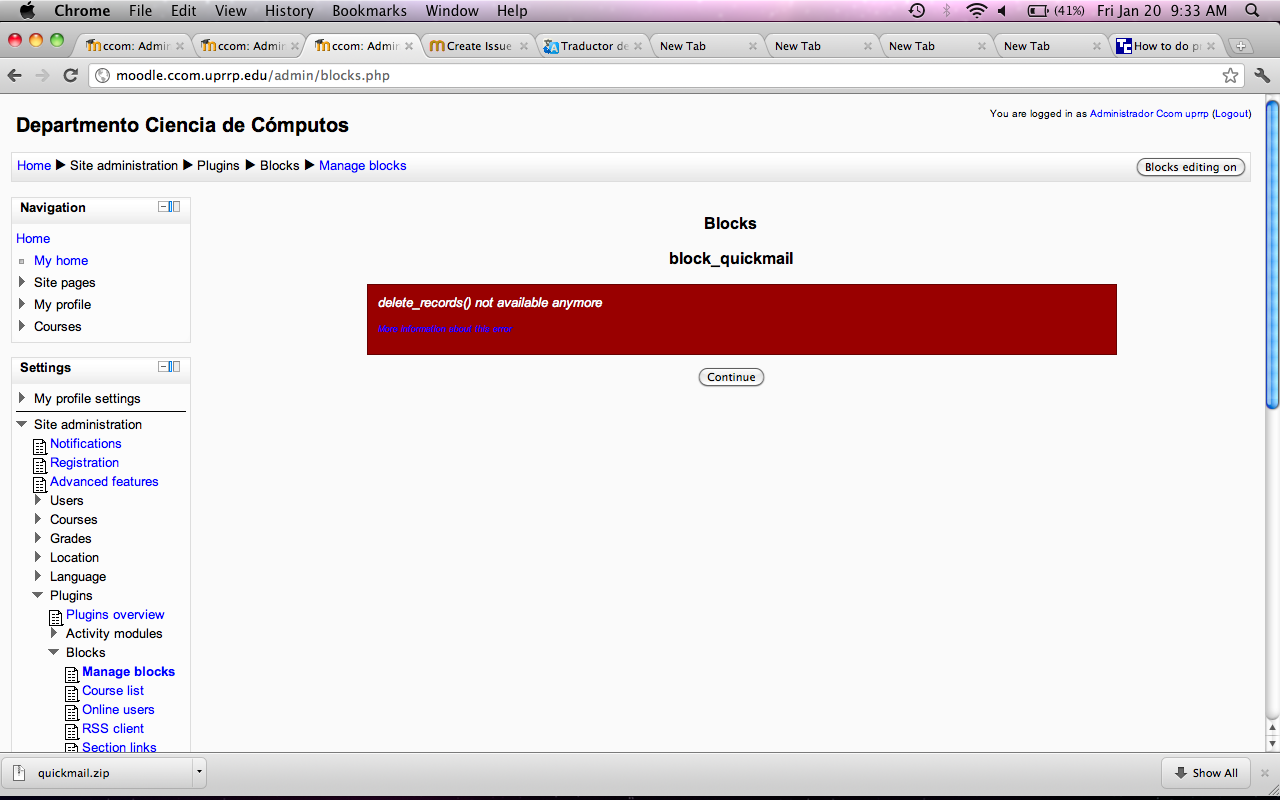
Task: Follow the Logout link
Action: [x=1232, y=114]
